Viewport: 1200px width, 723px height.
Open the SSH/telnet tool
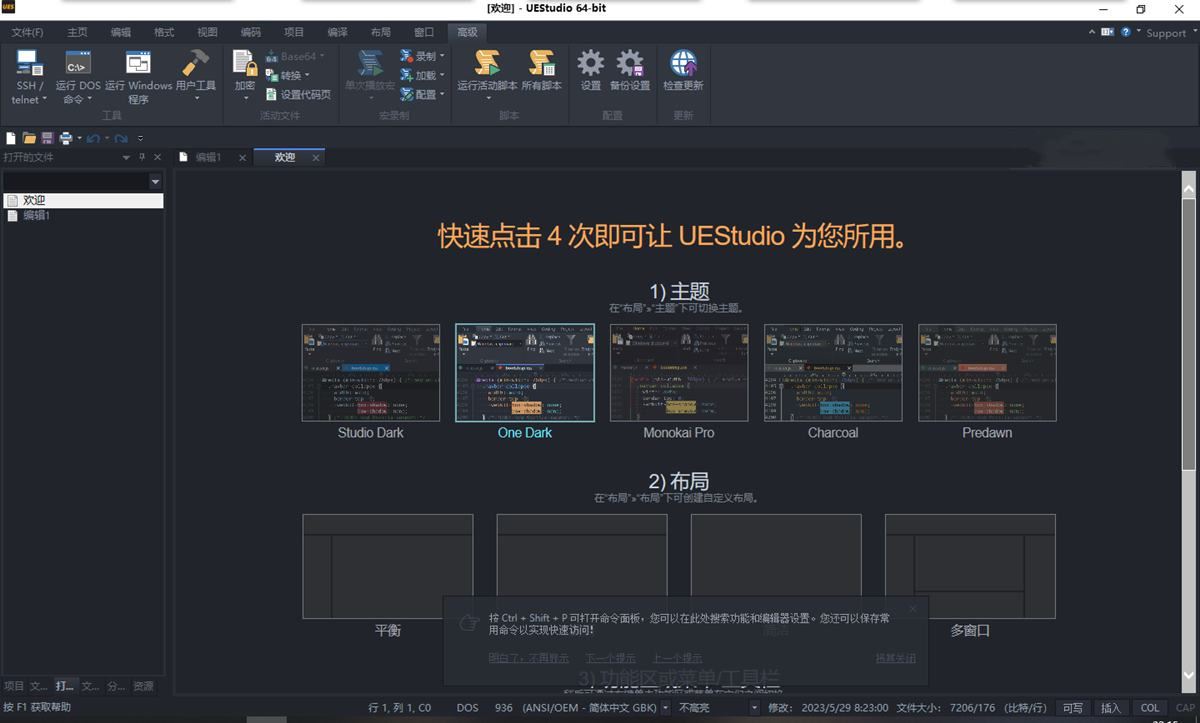[29, 66]
